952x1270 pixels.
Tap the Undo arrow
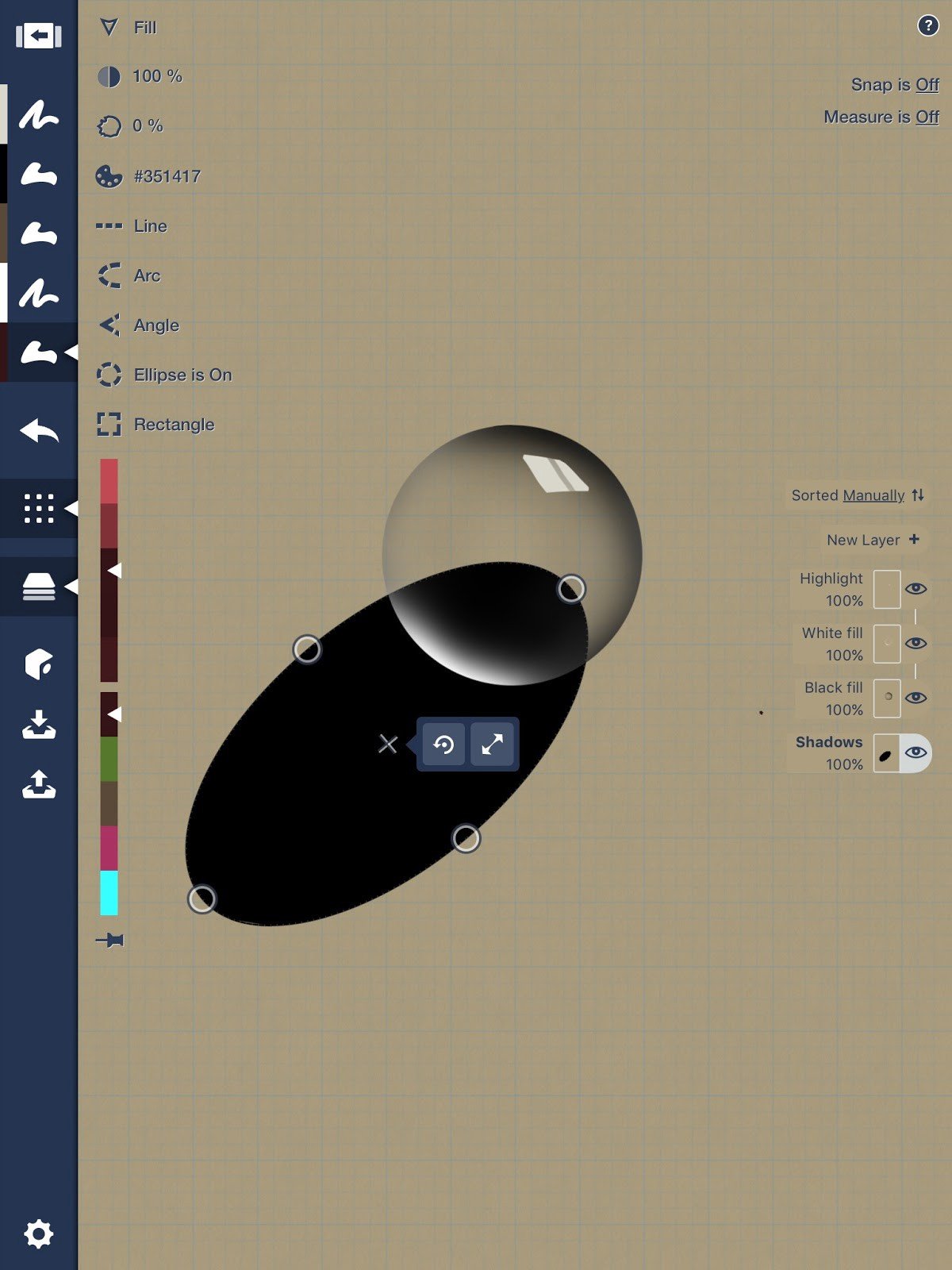coord(39,431)
